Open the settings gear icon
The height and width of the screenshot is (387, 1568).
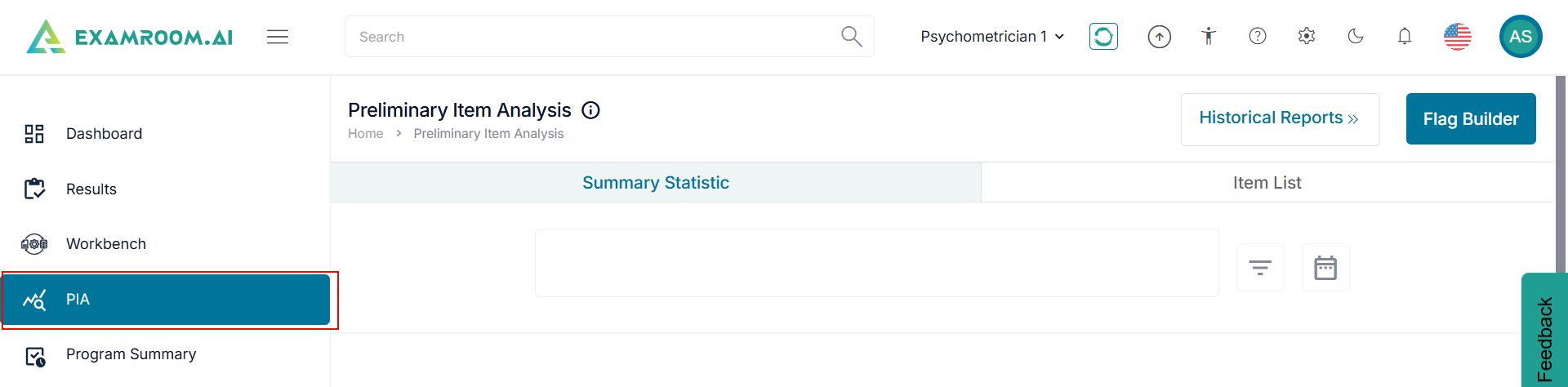pos(1307,36)
